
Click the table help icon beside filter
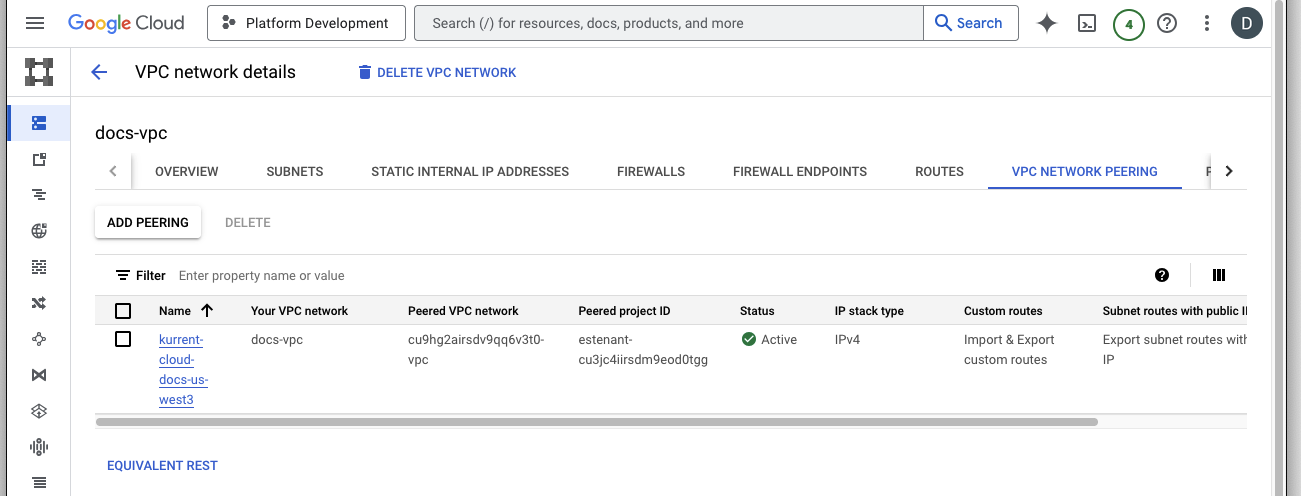pos(1162,275)
